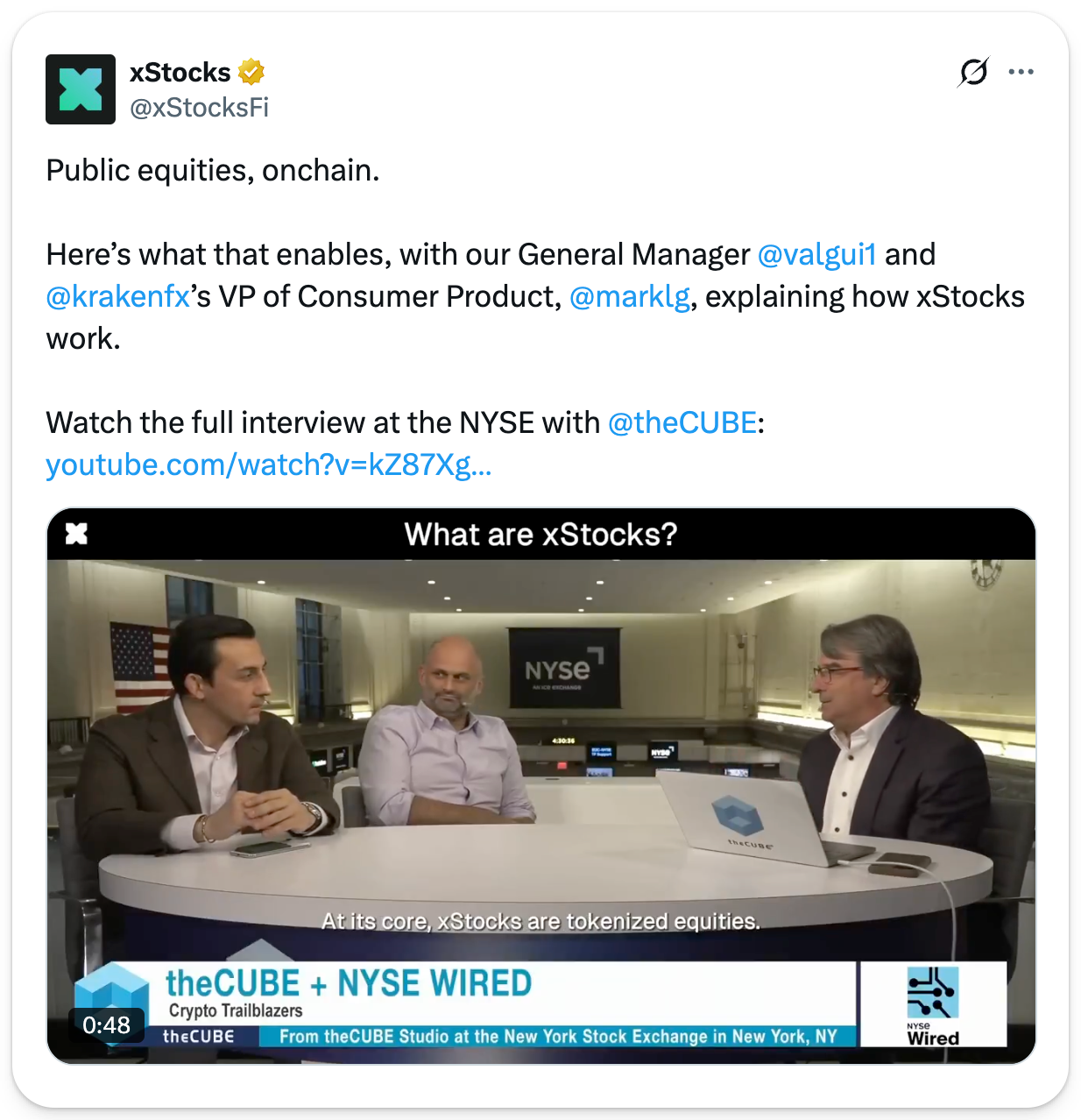The image size is (1081, 1120).
Task: Open the youtube.com/watch link
Action: pyautogui.click(x=269, y=464)
